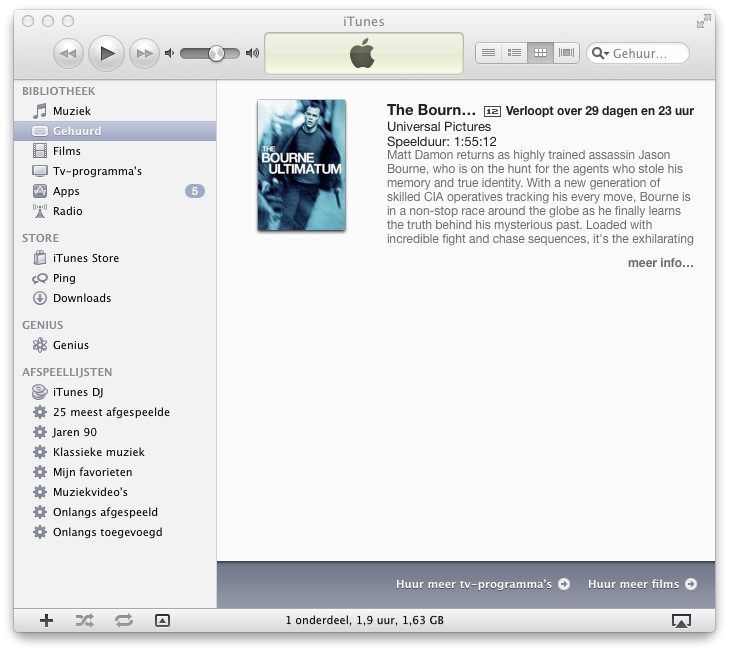
Task: Click the 'meer info...' link
Action: tap(660, 263)
